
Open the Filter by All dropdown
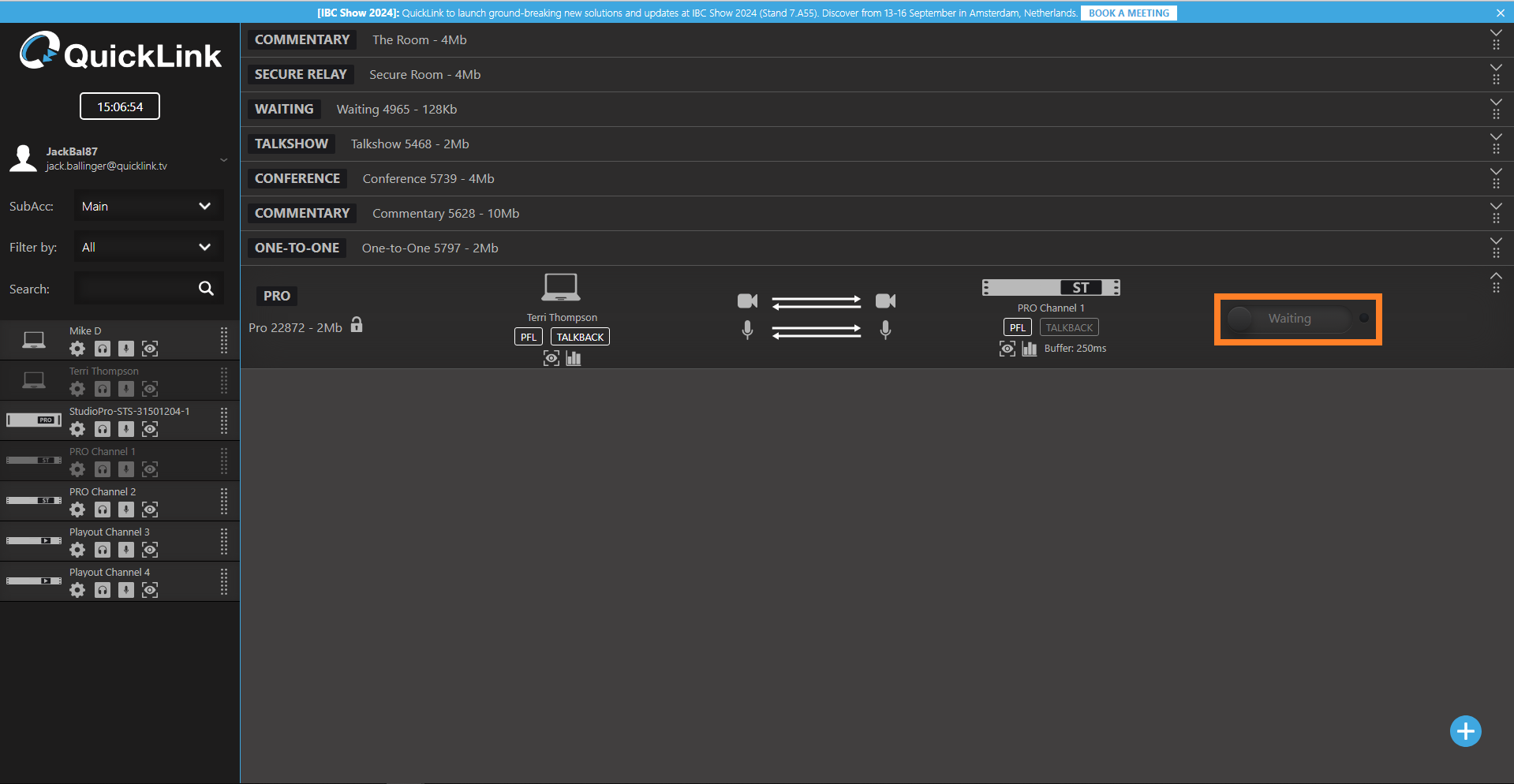pyautogui.click(x=148, y=248)
